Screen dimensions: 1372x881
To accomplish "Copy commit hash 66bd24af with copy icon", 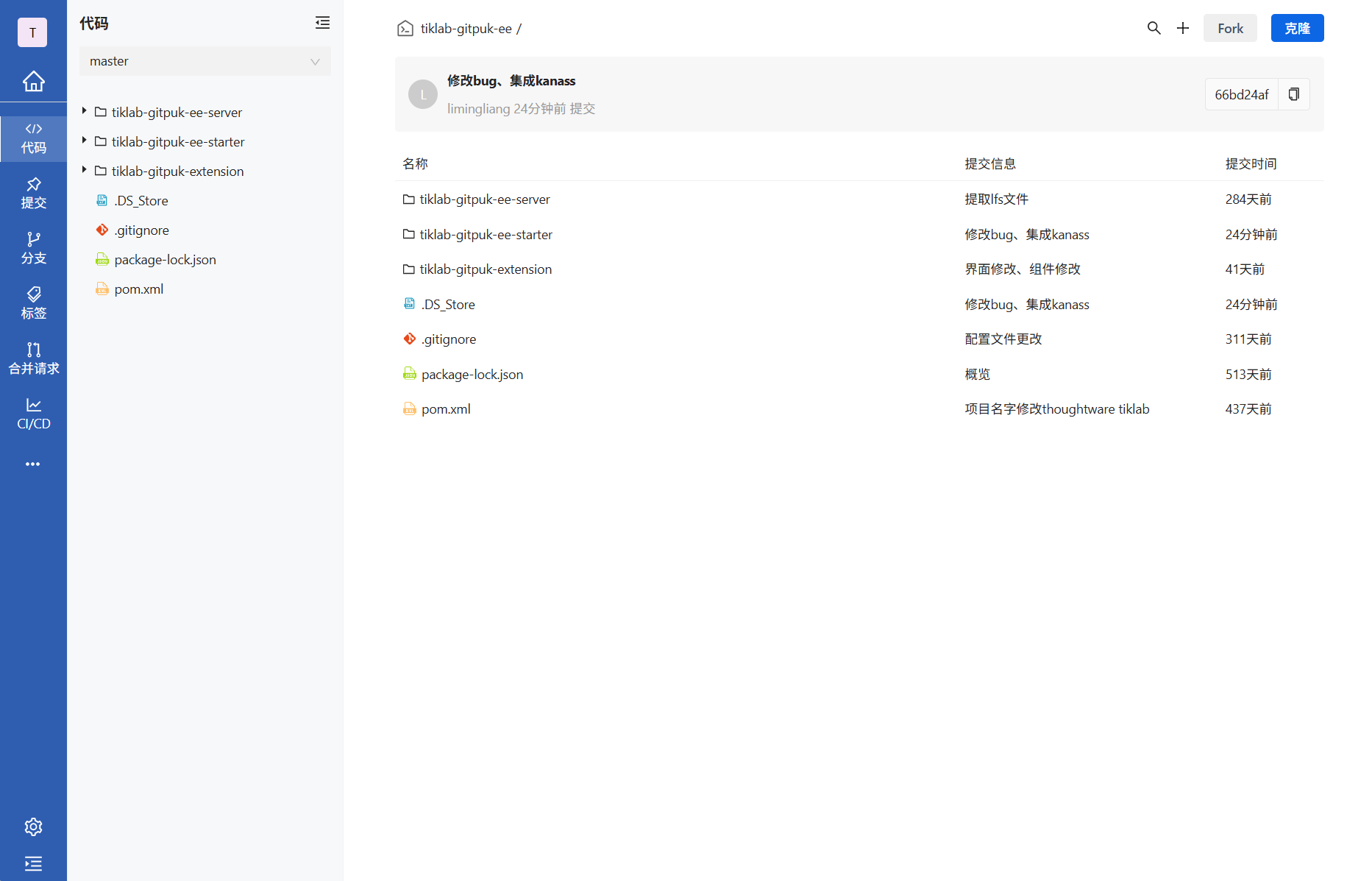I will coord(1293,94).
